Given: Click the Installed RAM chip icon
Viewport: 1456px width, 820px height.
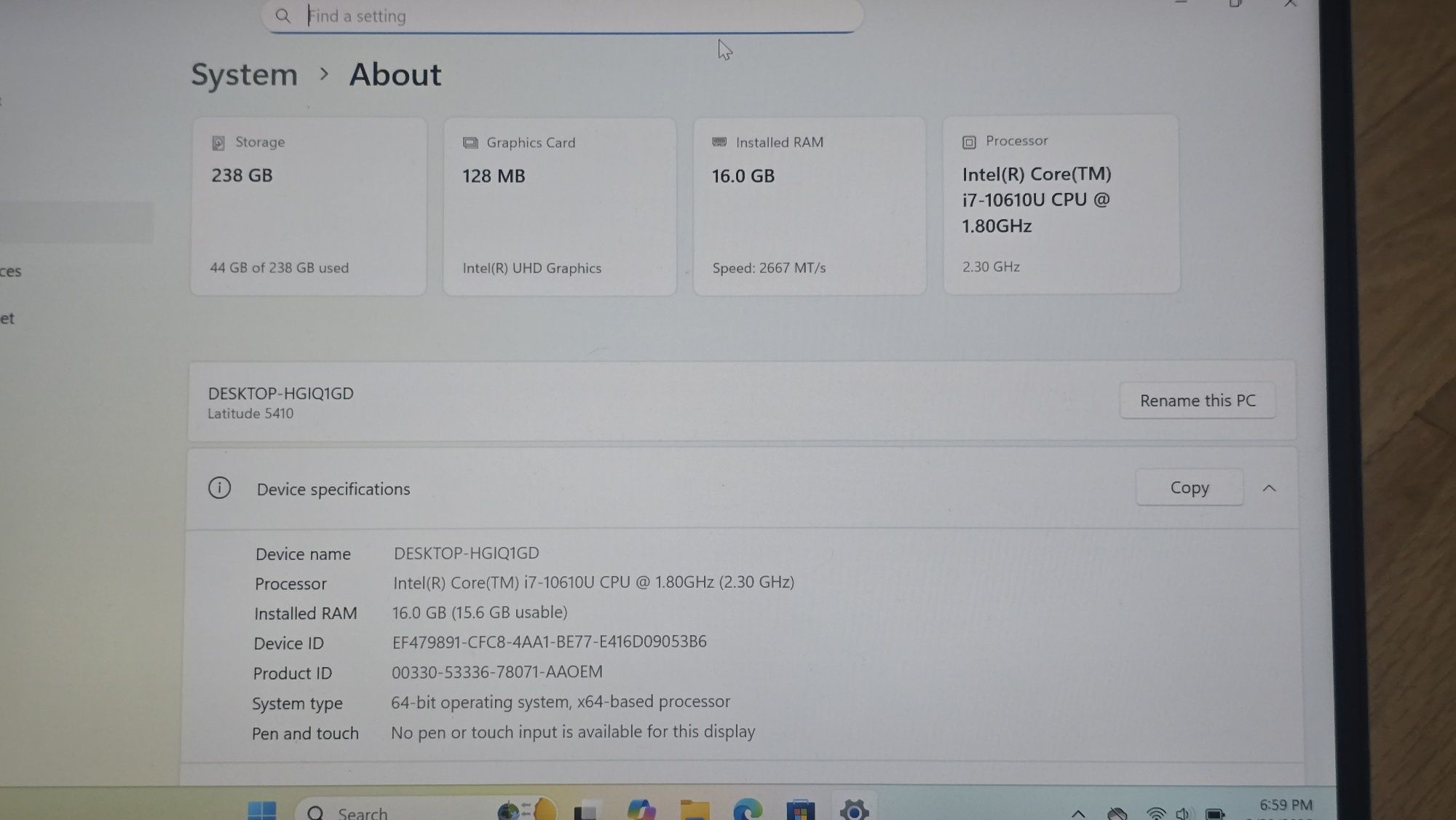Looking at the screenshot, I should click(x=719, y=142).
